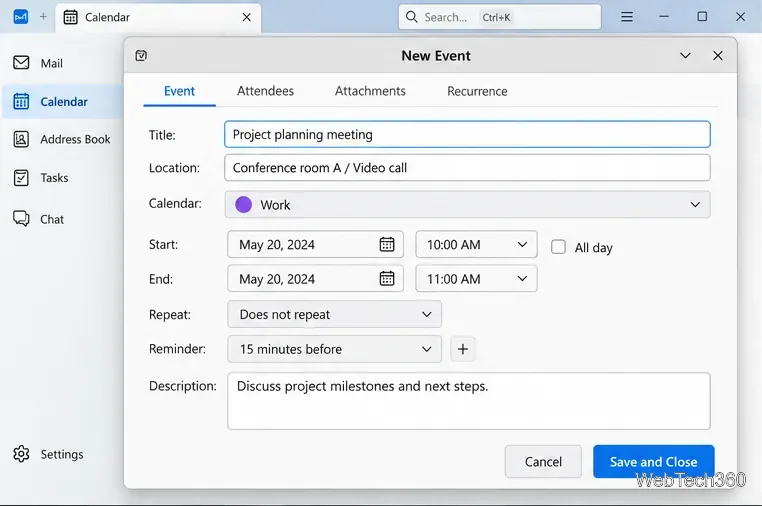The height and width of the screenshot is (506, 762).
Task: Open Settings gear in sidebar
Action: 21,454
